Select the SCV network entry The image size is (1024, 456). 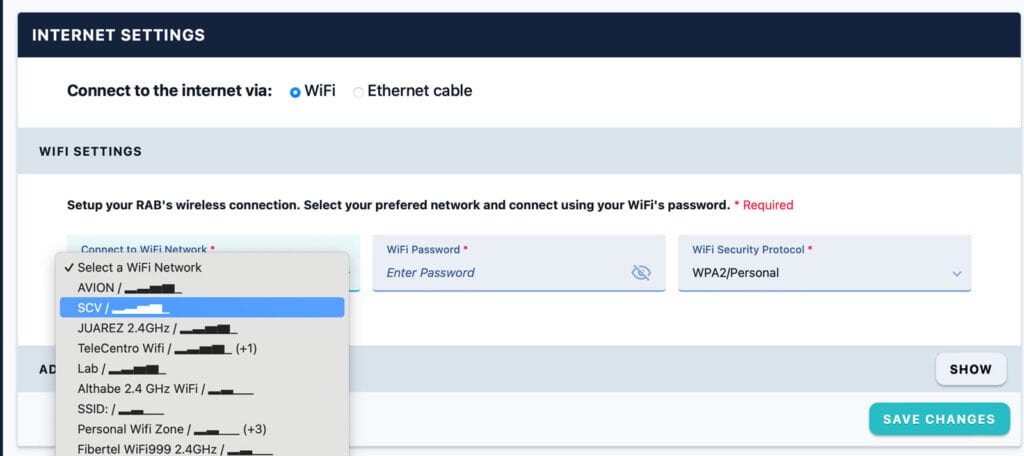tap(120, 308)
